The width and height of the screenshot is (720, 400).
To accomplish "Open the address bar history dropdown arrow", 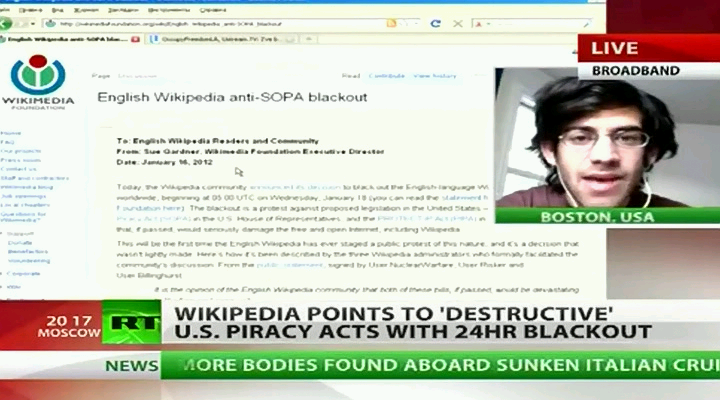I will [416, 23].
